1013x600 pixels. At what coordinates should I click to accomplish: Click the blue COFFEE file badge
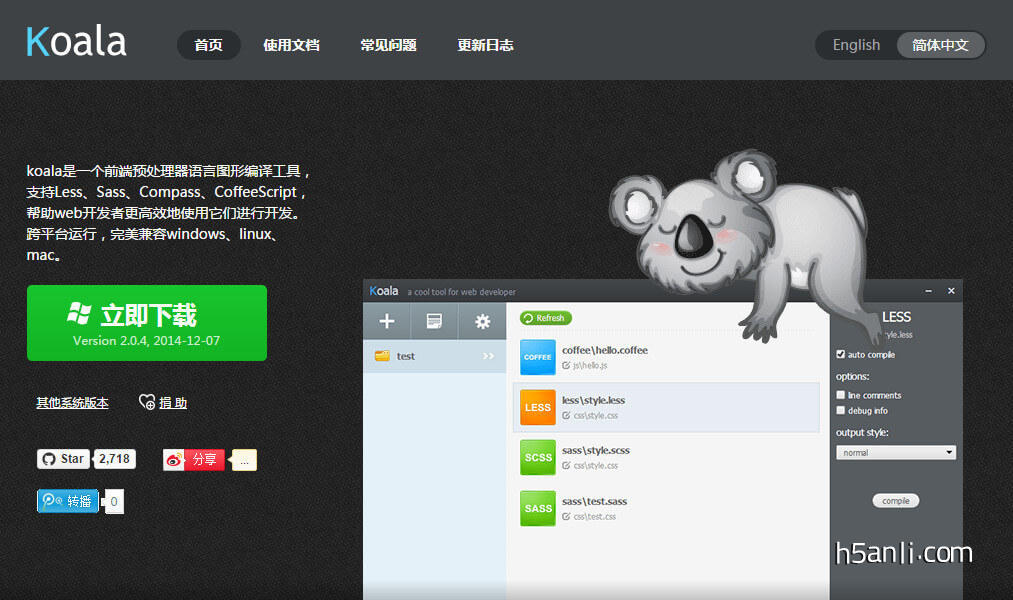538,357
